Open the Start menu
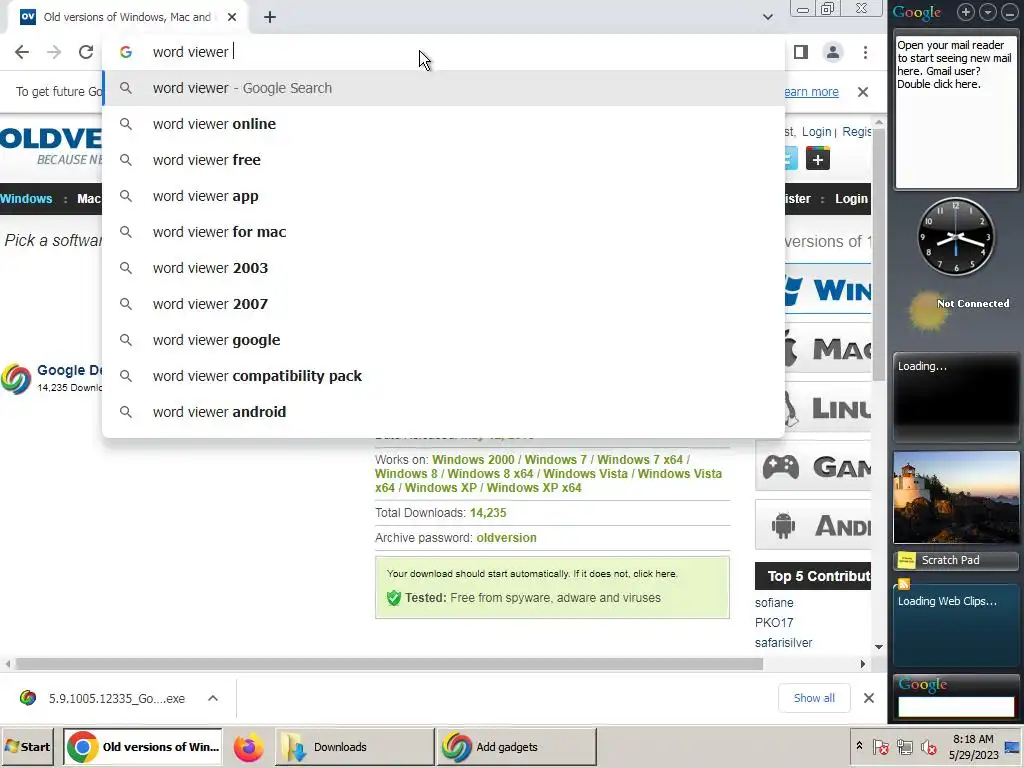This screenshot has height=768, width=1024. (27, 746)
